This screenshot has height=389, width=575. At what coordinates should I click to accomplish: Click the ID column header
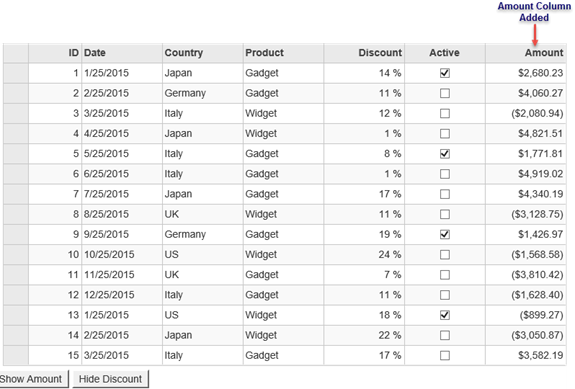click(55, 53)
